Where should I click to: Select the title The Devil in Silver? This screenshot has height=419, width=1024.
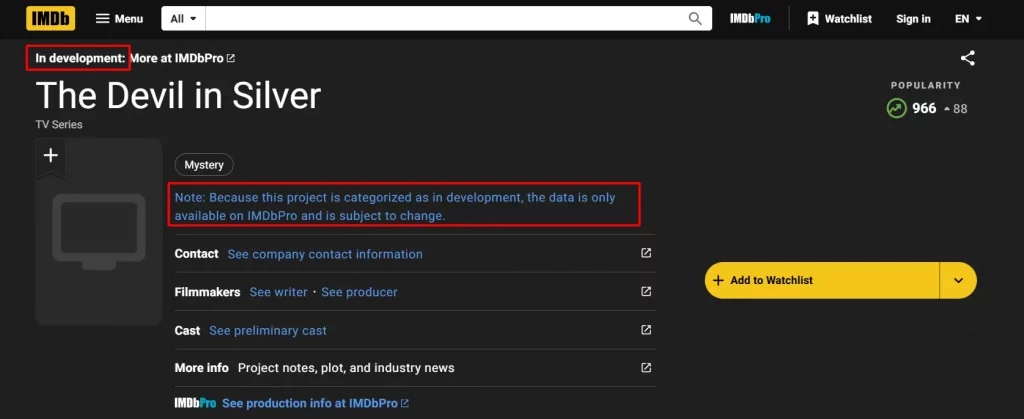[178, 95]
